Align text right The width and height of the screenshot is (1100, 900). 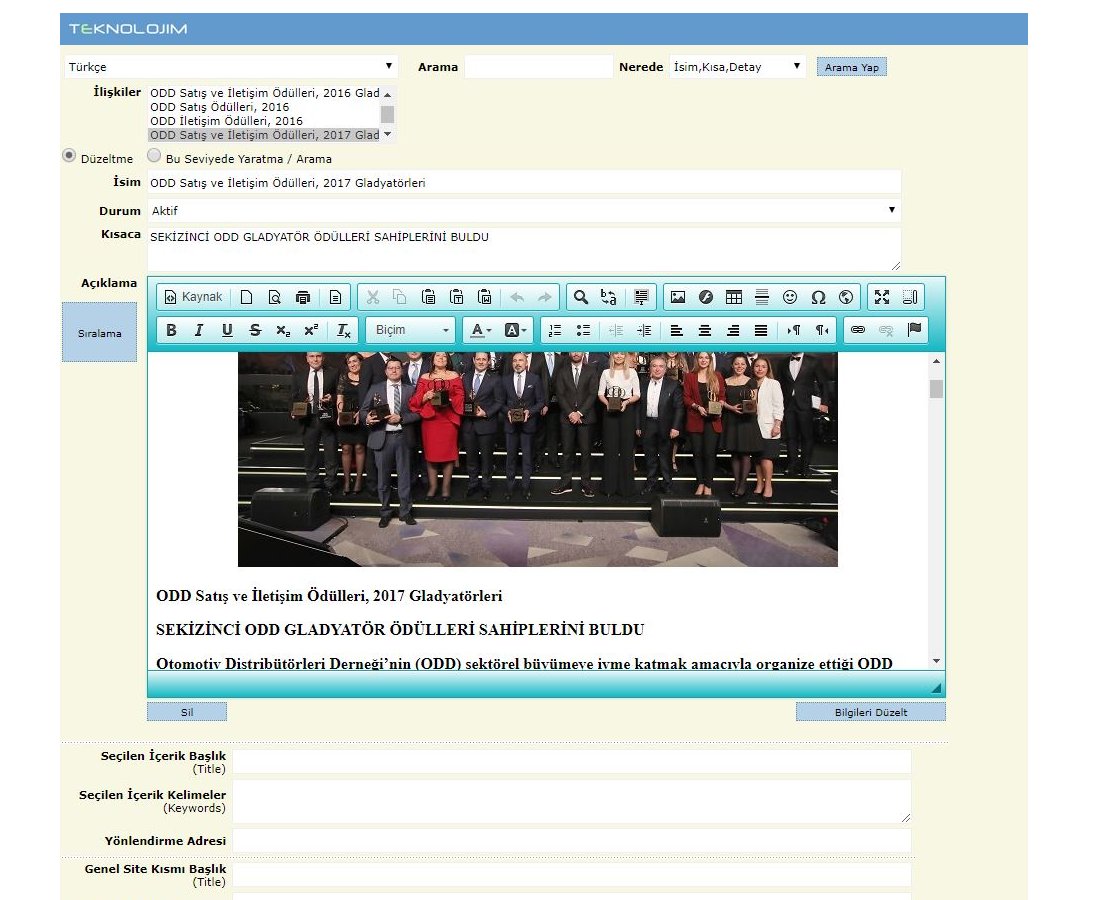[x=733, y=330]
